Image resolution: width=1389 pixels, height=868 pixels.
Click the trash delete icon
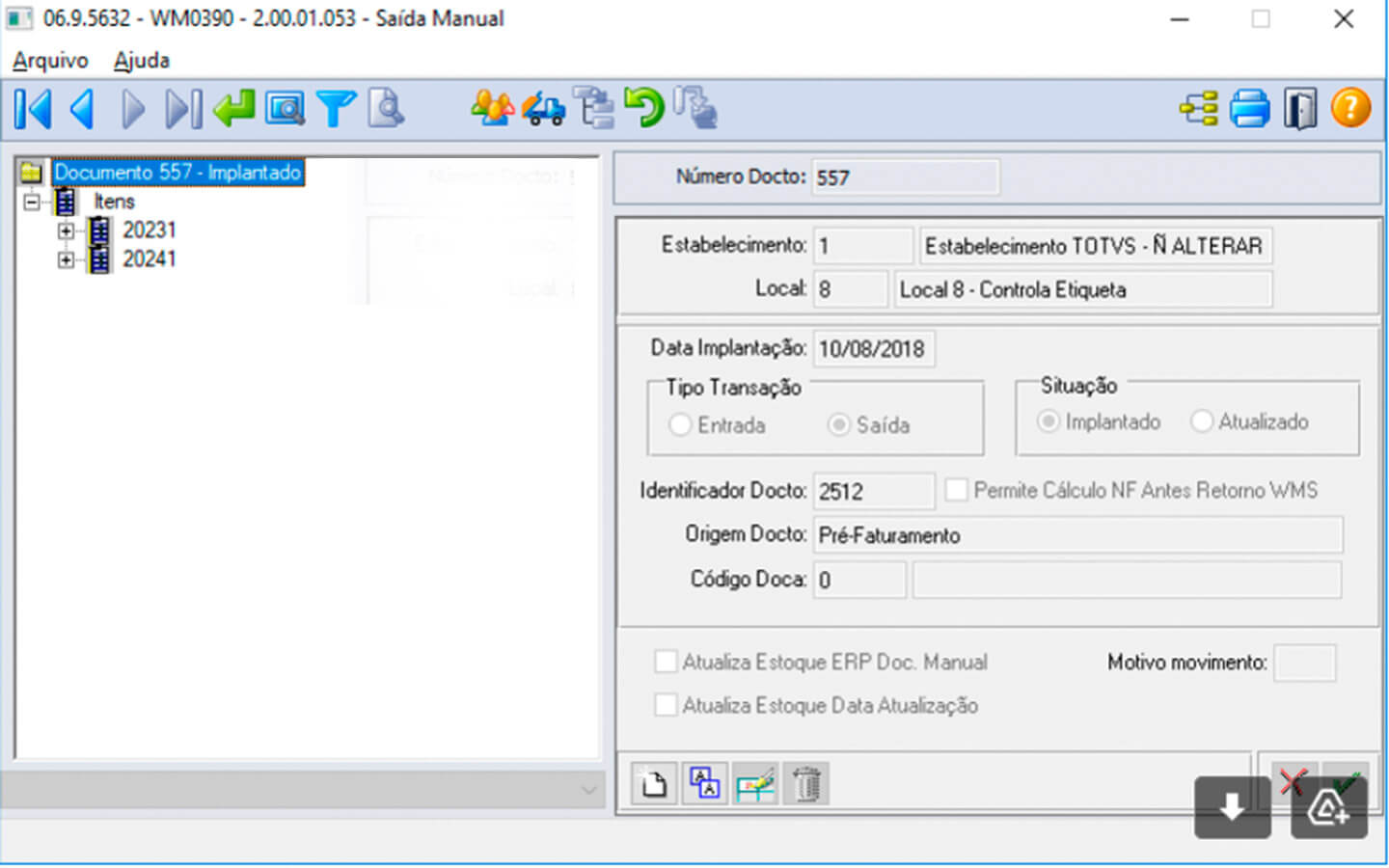tap(806, 784)
